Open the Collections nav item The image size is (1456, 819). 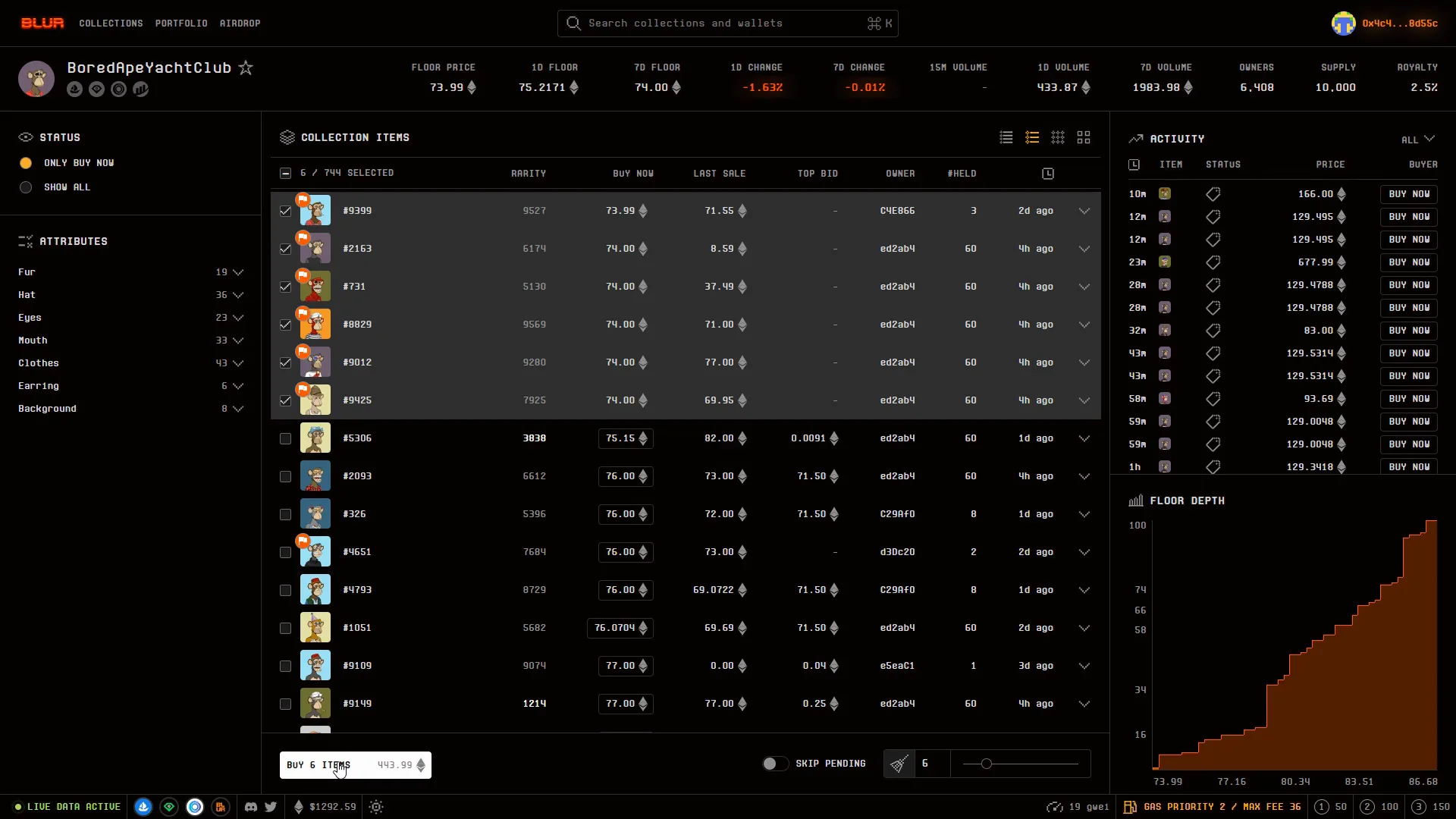point(111,24)
